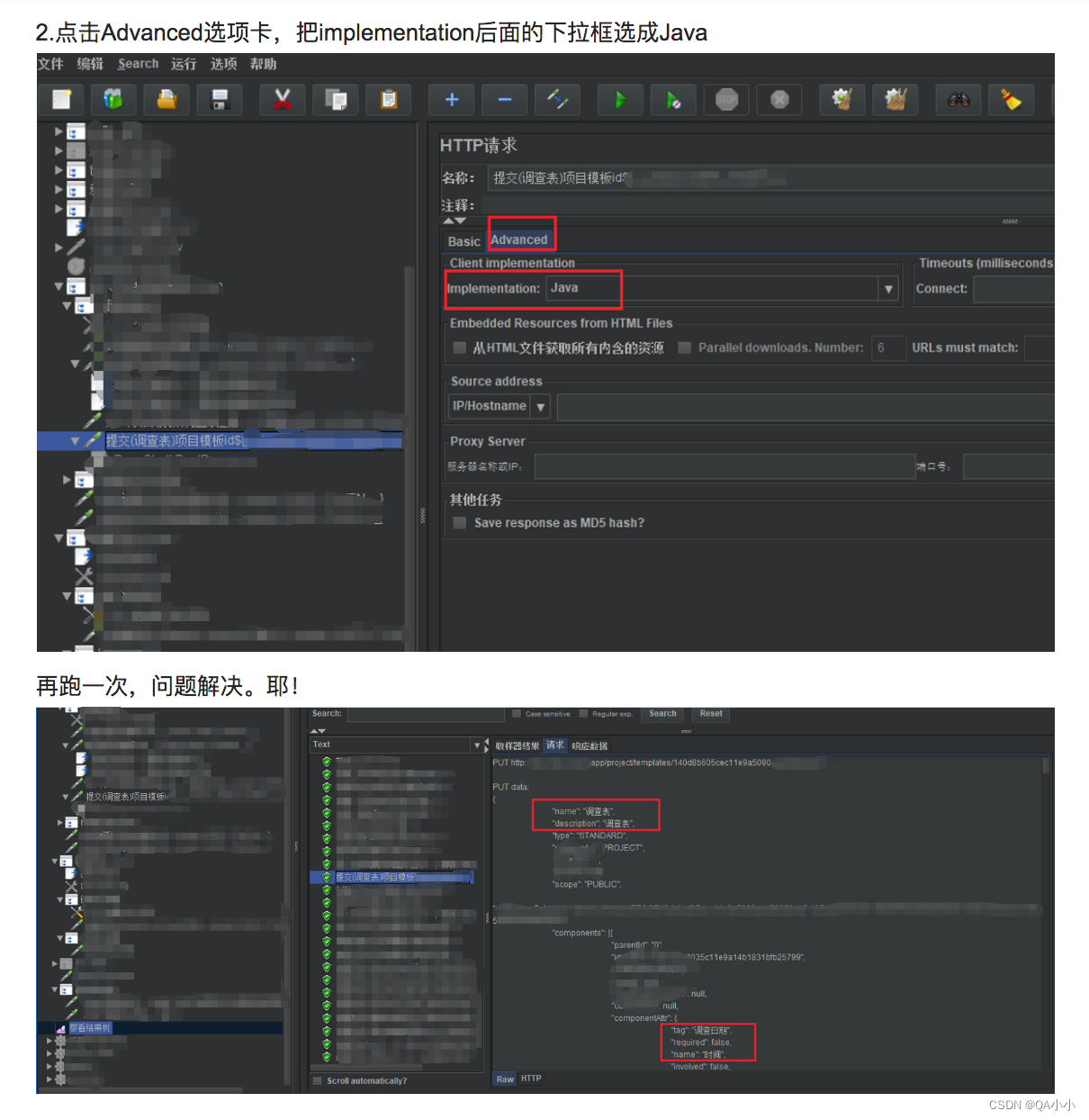Toggle Parallel downloads checkbox

685,348
